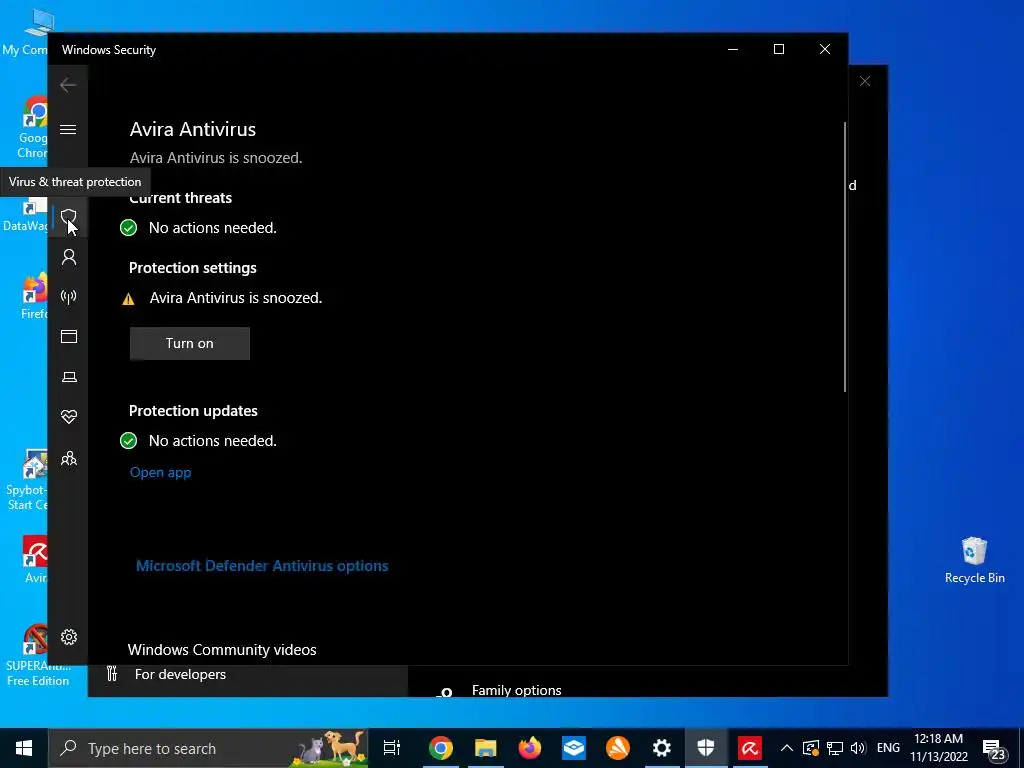Open Device performance & health heart icon

(69, 417)
